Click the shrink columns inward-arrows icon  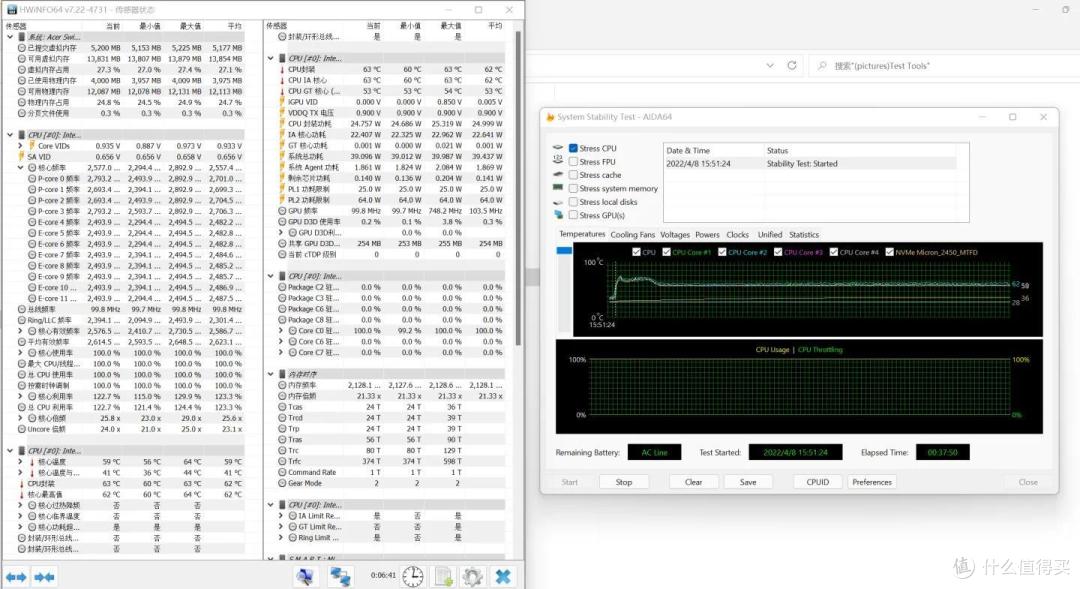click(45, 577)
